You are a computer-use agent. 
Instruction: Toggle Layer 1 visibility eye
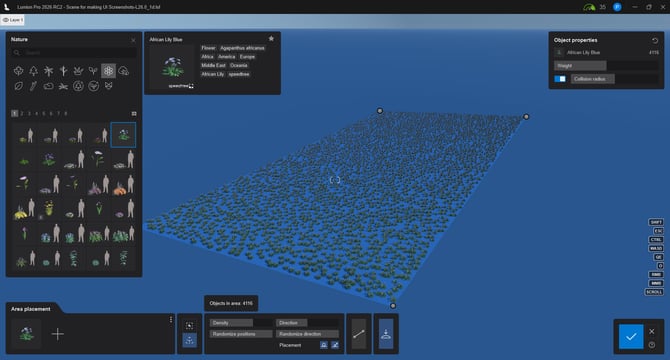6,20
